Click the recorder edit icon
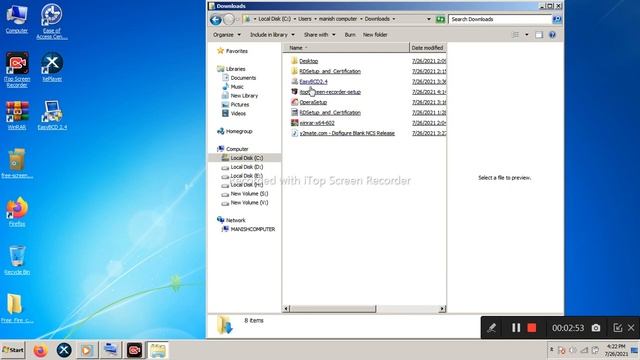640x360 pixels. (618, 328)
